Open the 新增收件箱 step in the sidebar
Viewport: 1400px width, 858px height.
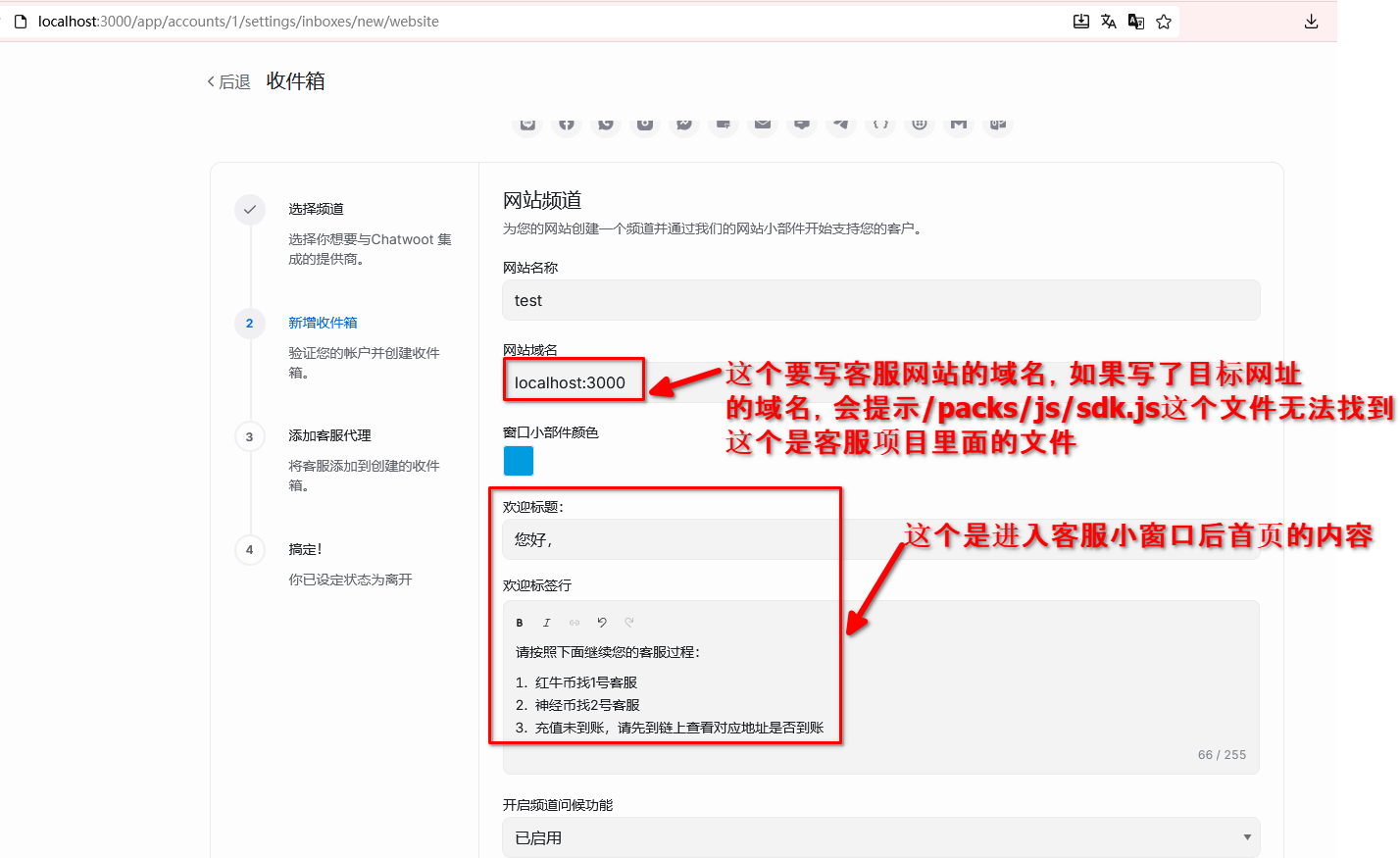pos(323,323)
